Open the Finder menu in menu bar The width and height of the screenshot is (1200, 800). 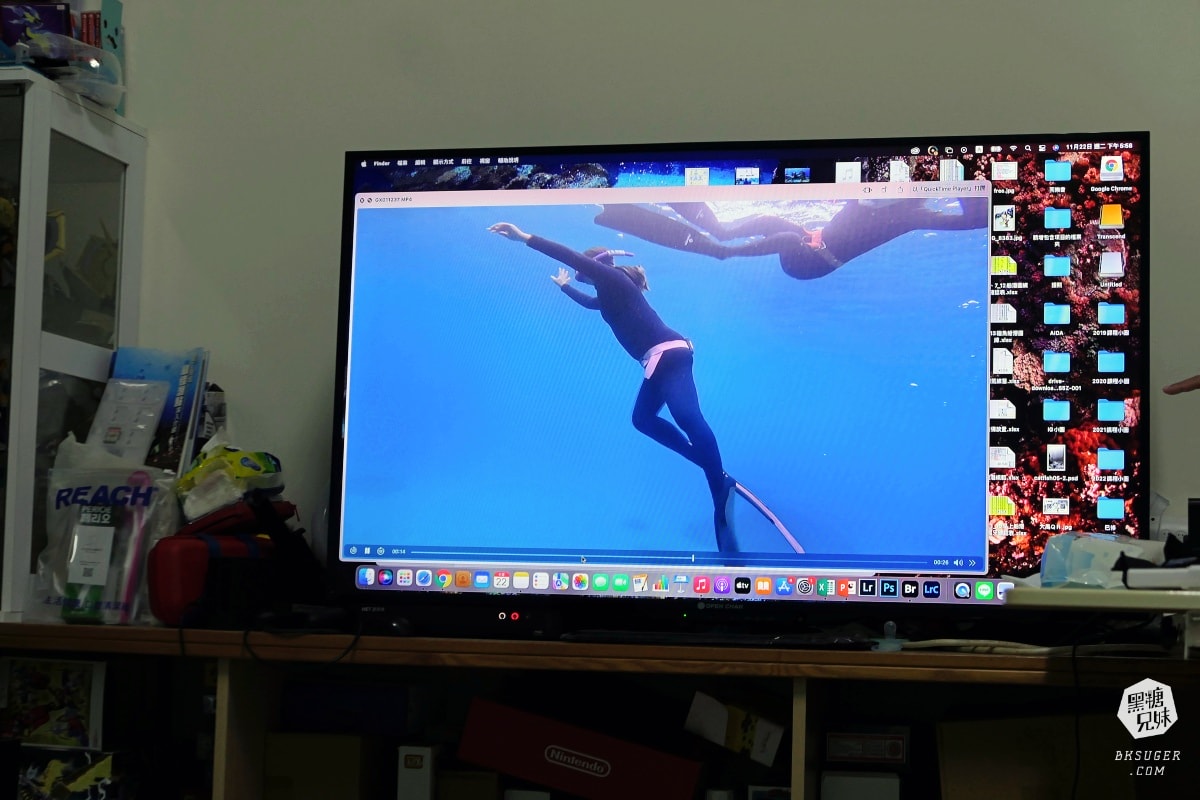tap(381, 163)
